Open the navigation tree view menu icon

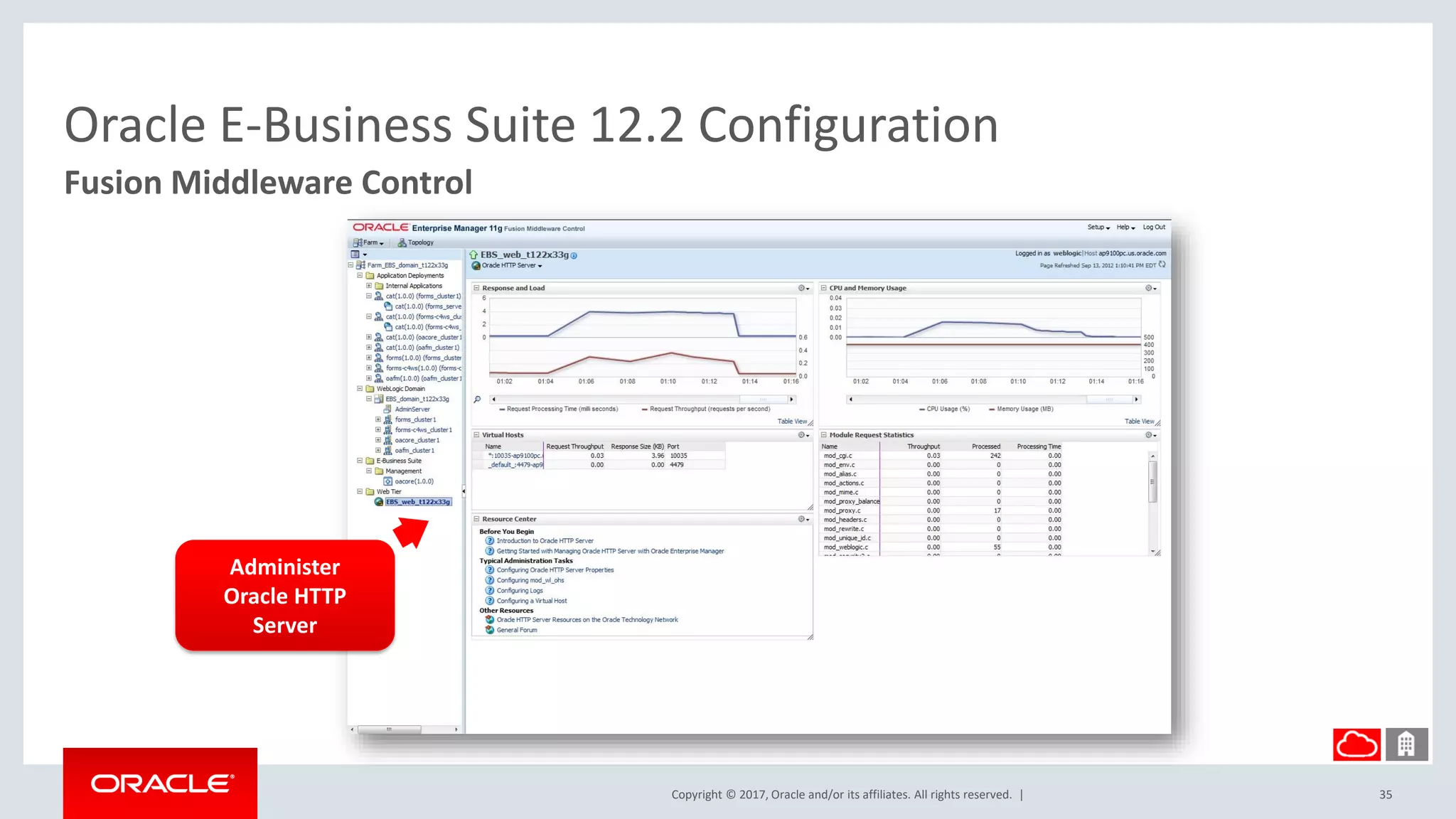[x=359, y=254]
